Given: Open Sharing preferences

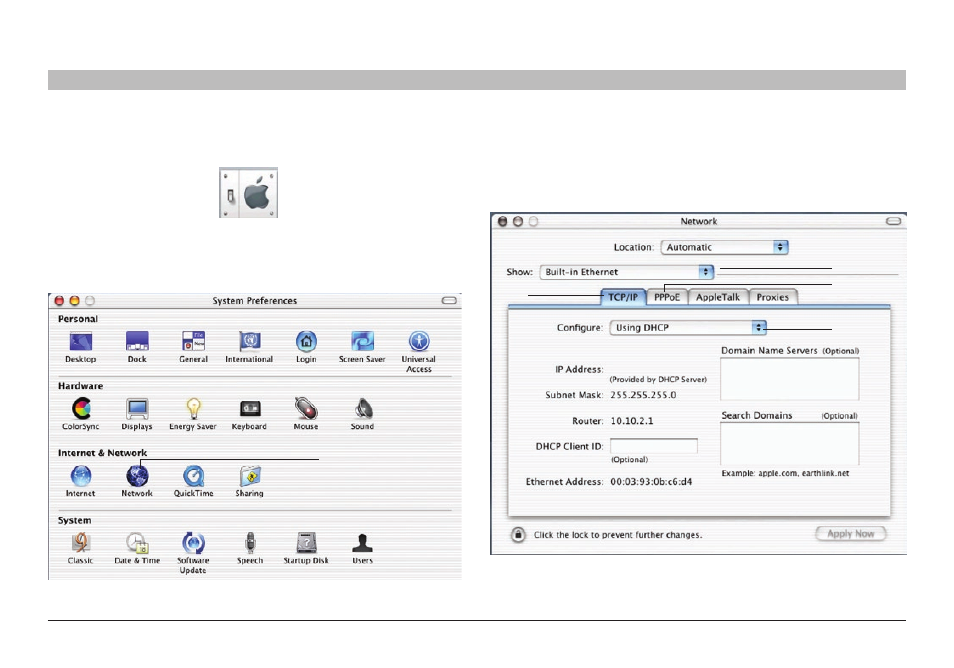Looking at the screenshot, I should click(250, 476).
